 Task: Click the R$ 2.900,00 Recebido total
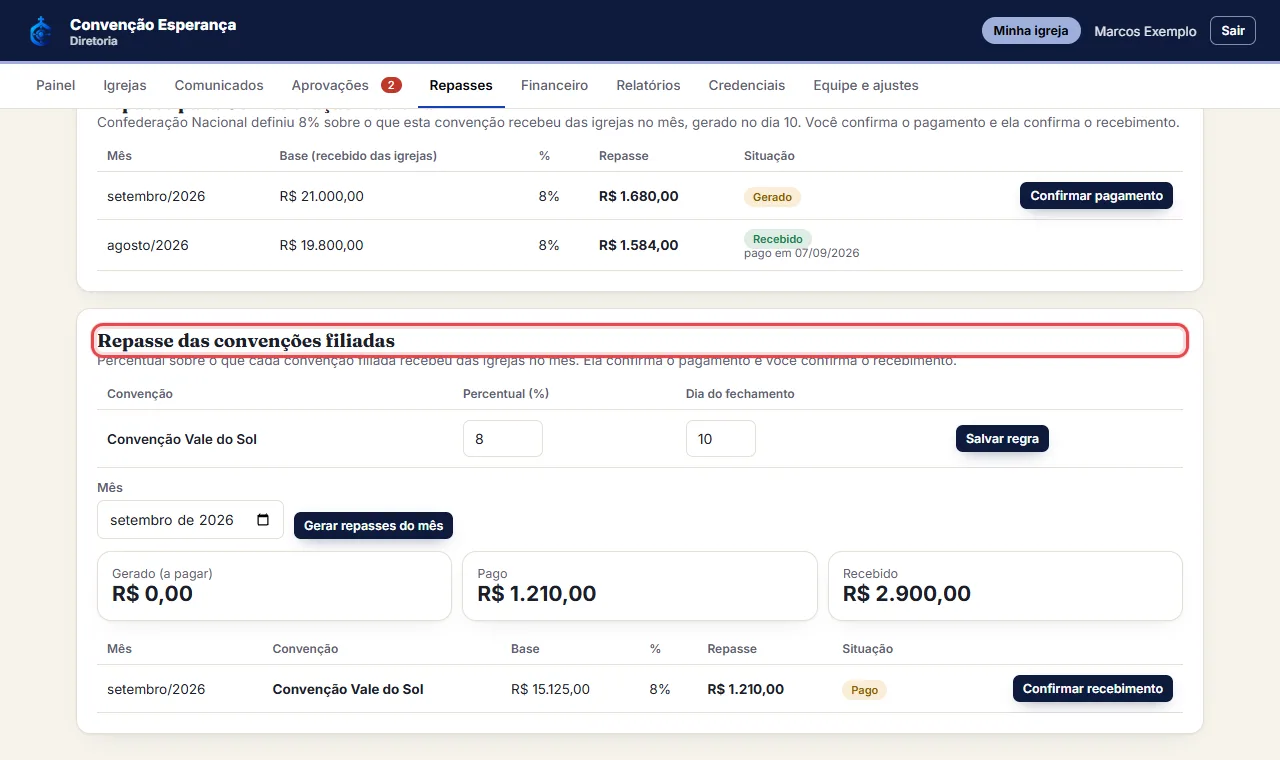pyautogui.click(x=907, y=594)
